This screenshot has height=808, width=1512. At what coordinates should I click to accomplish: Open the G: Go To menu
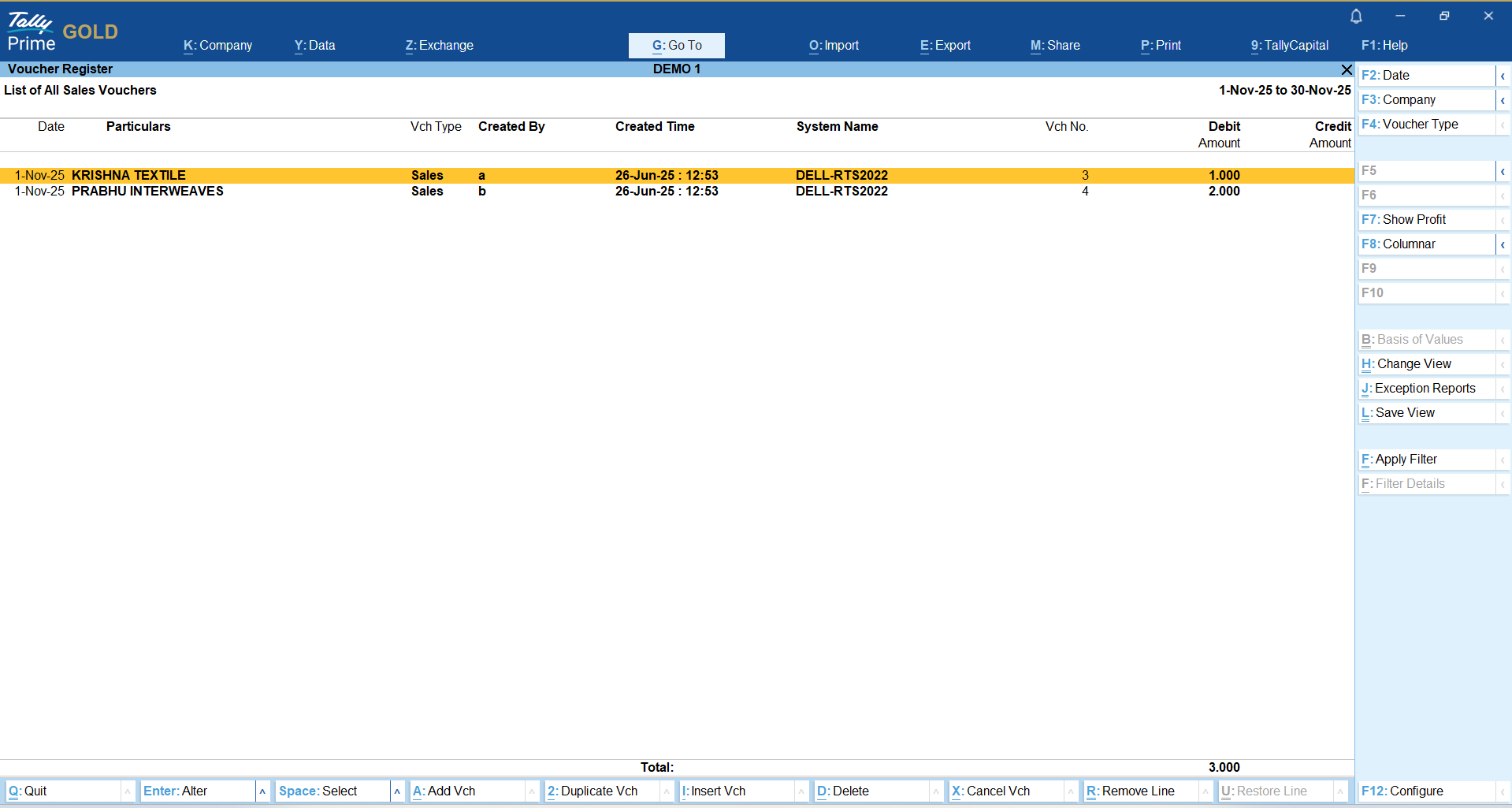pos(676,46)
